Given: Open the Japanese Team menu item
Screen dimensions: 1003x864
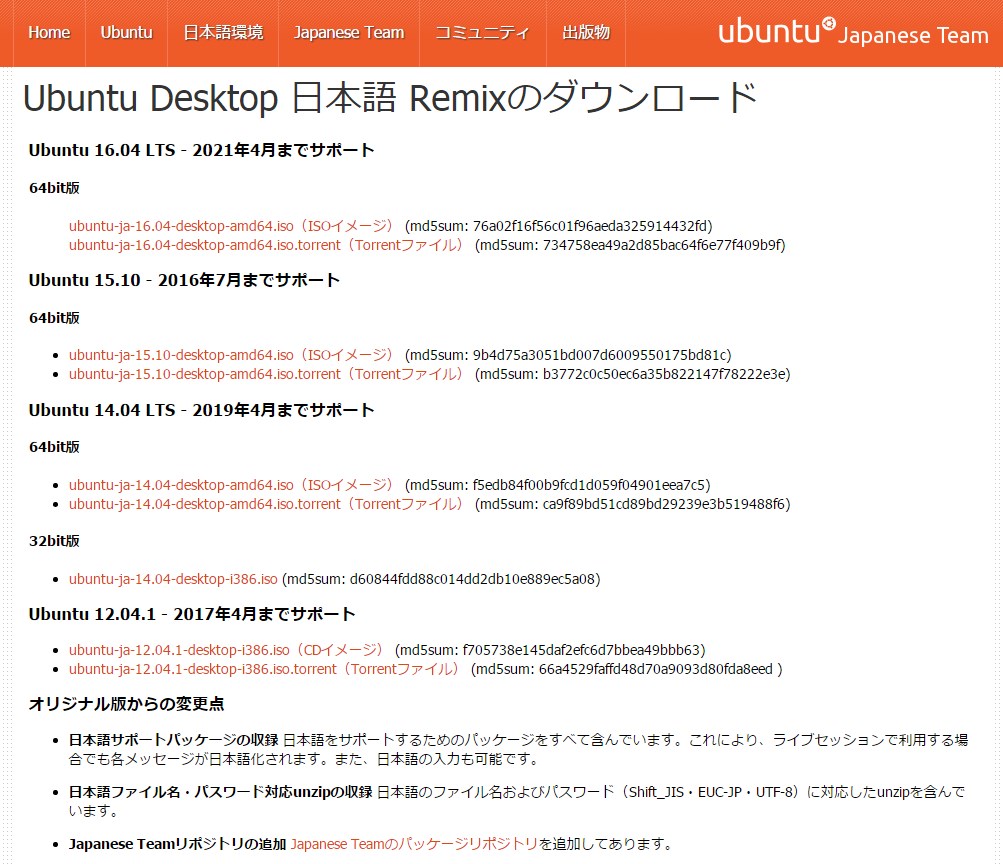Looking at the screenshot, I should [x=349, y=33].
